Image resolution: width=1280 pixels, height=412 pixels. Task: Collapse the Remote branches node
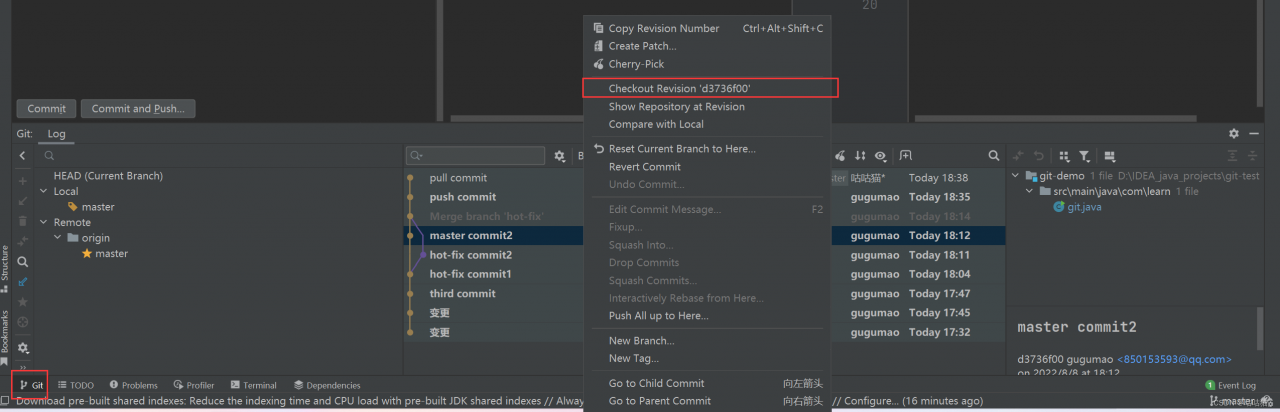pos(44,222)
